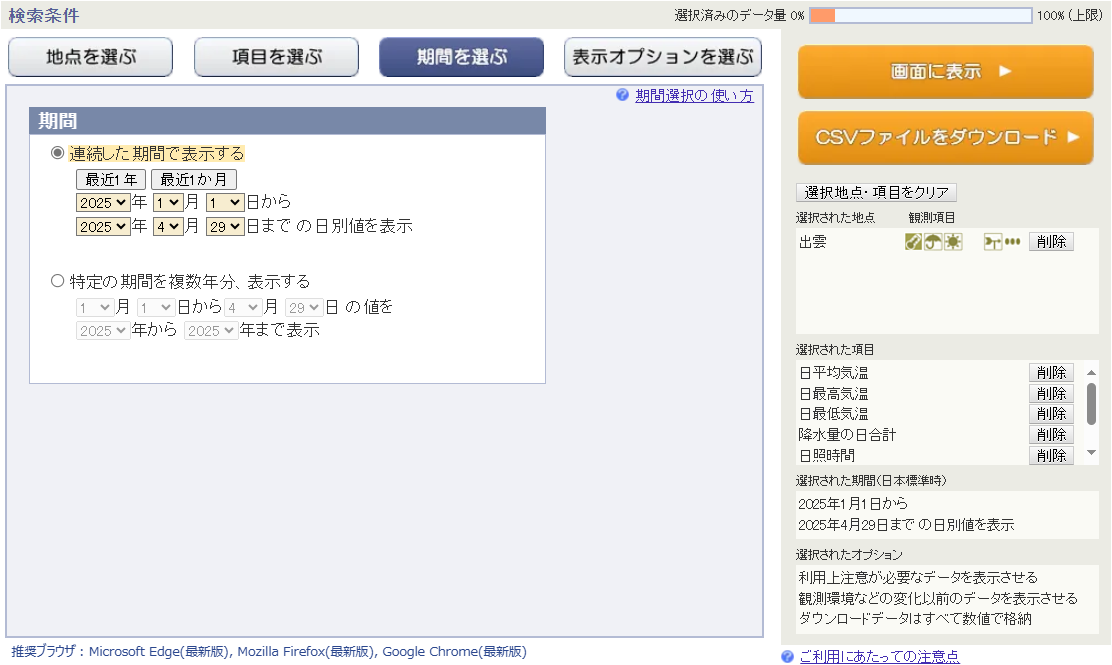Click the three-dots icon next to wind vane
Screen dimensions: 1112x665
(1013, 242)
